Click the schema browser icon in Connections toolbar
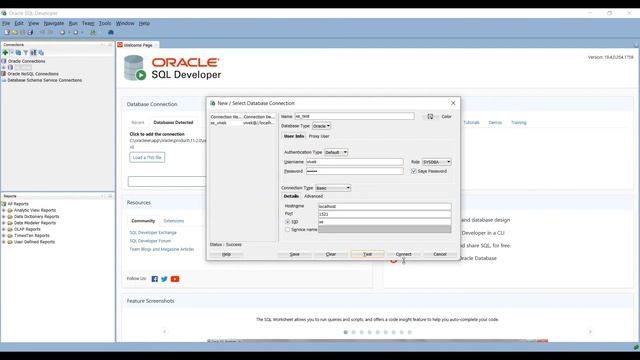This screenshot has width=640, height=360. [33, 53]
